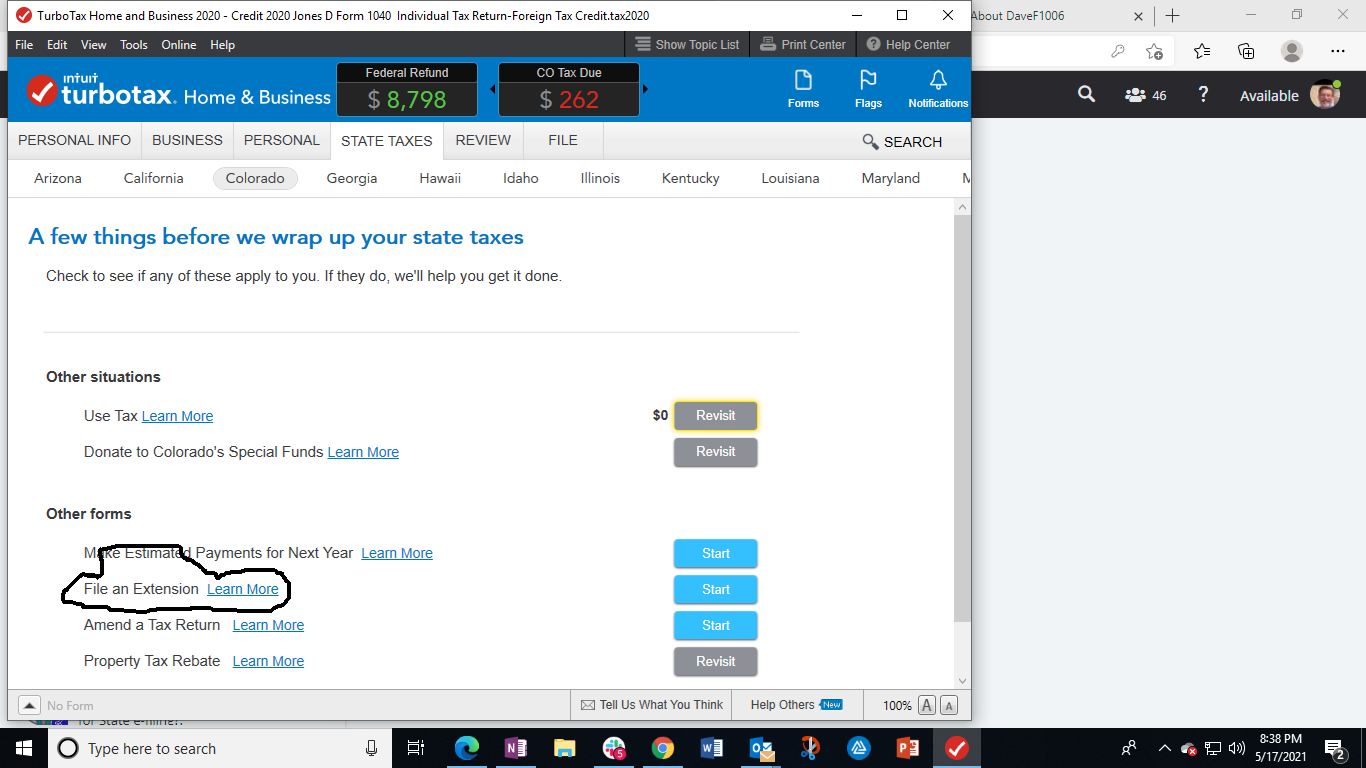The height and width of the screenshot is (768, 1366).
Task: Click the Windows taskbar search box
Action: pyautogui.click(x=220, y=748)
